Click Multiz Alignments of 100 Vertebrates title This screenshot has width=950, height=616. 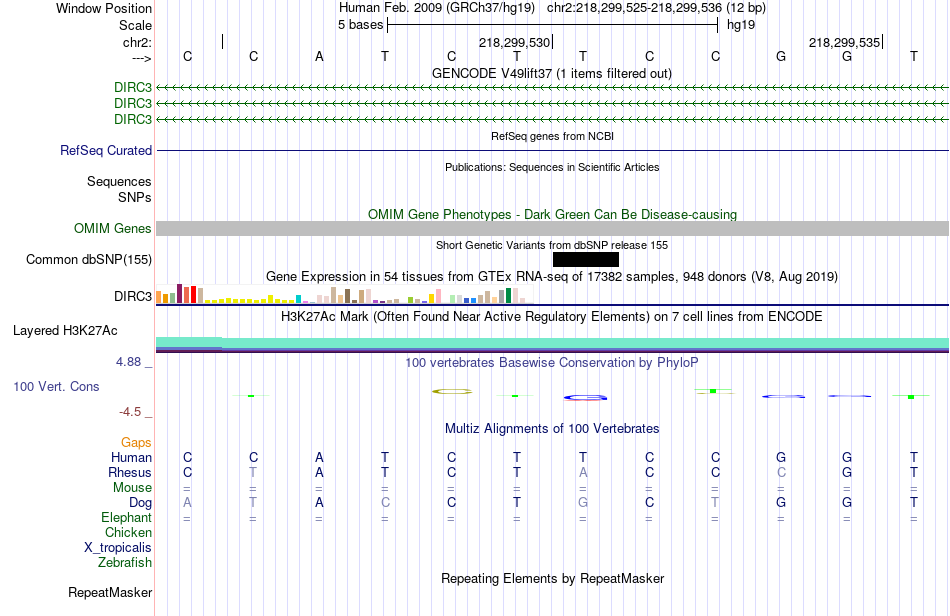pos(552,429)
